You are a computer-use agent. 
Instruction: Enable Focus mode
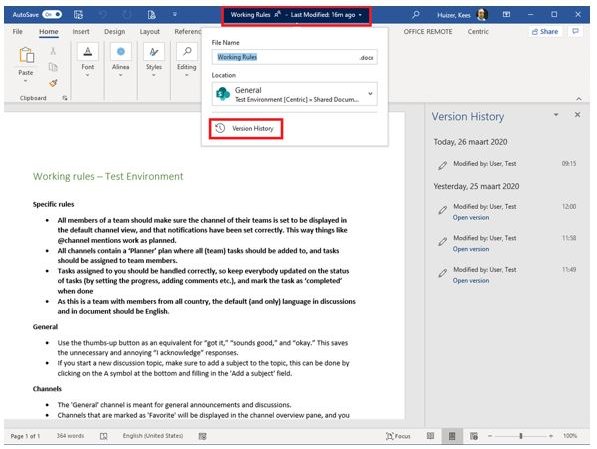(398, 436)
